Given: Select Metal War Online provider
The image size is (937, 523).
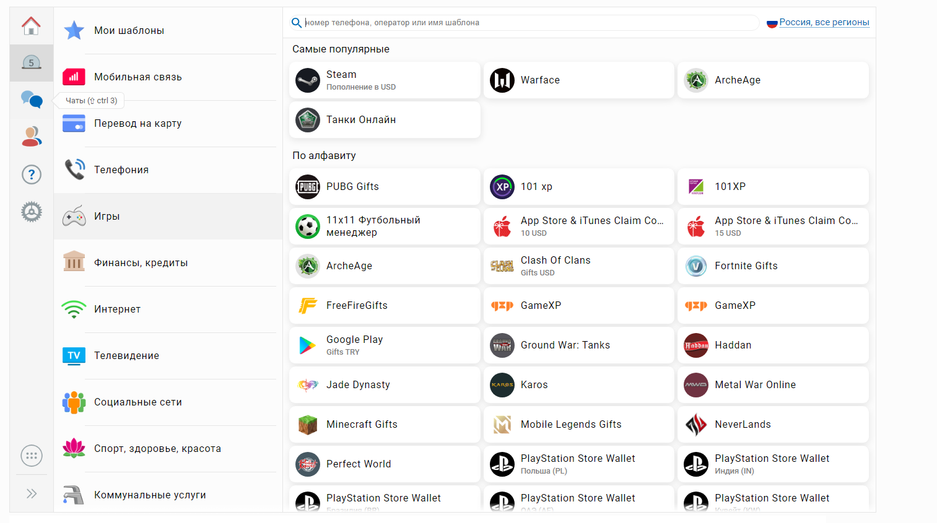Looking at the screenshot, I should (x=773, y=385).
